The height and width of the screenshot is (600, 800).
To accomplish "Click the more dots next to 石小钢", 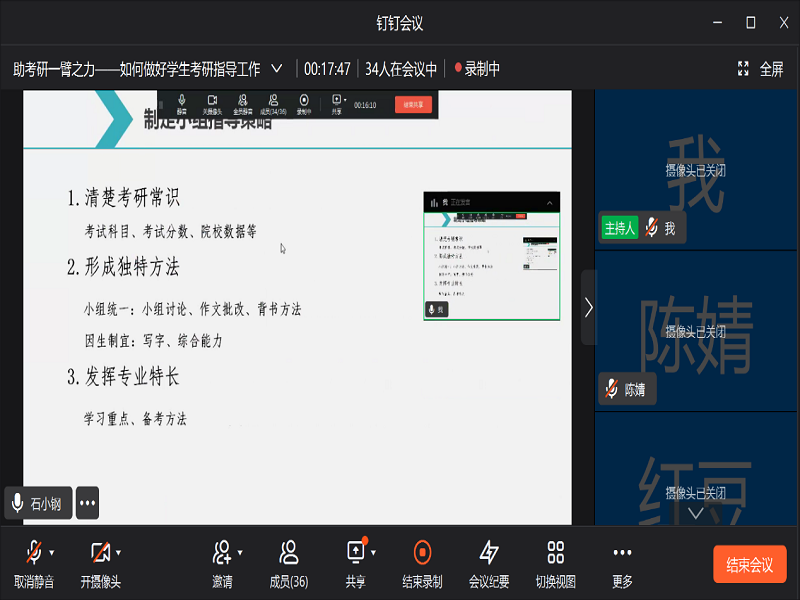I will [87, 503].
